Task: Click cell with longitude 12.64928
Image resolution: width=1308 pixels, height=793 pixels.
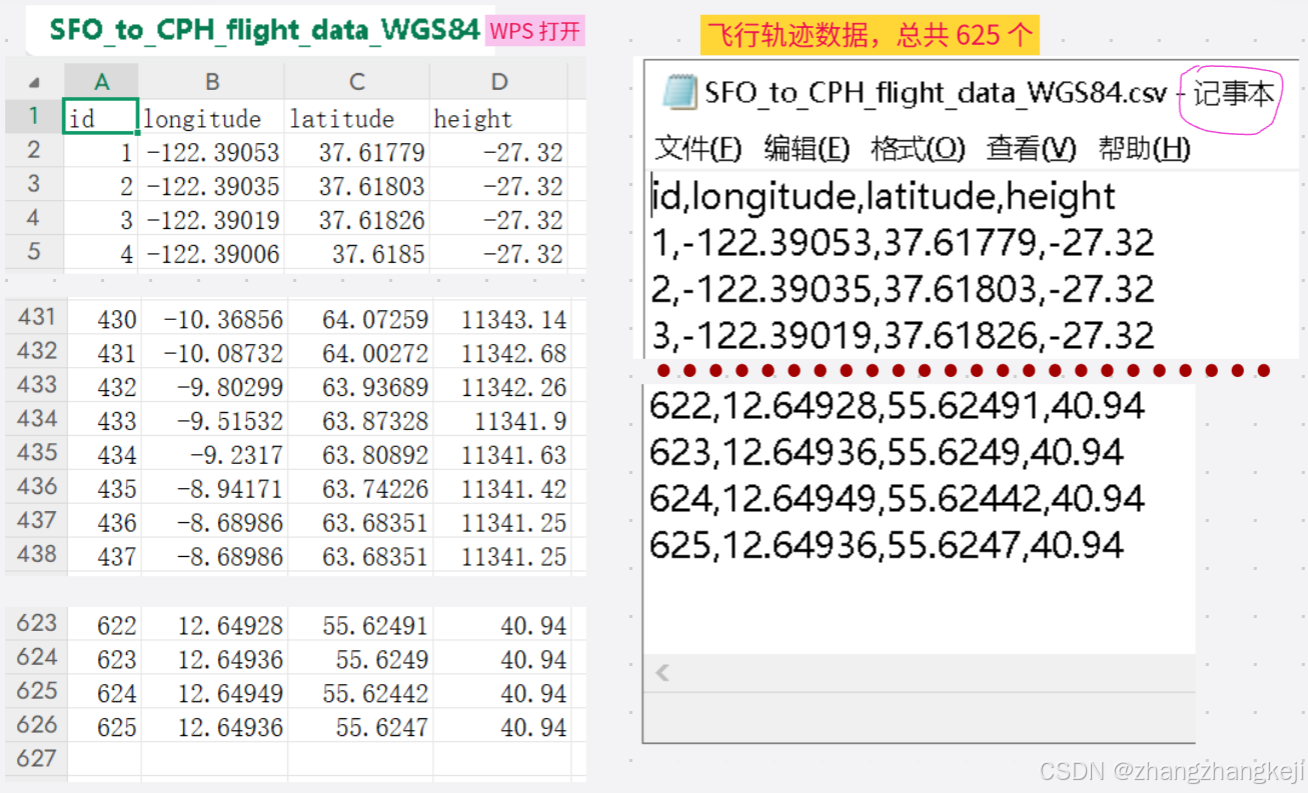Action: click(x=212, y=626)
